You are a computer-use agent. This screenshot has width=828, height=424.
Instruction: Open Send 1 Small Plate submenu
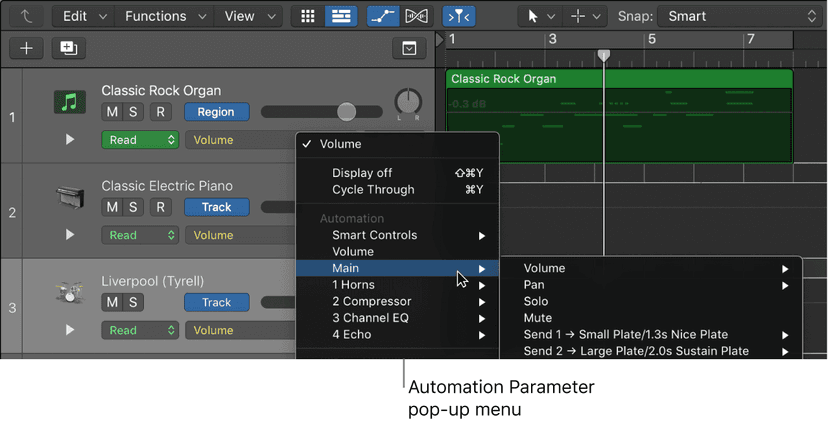(651, 335)
